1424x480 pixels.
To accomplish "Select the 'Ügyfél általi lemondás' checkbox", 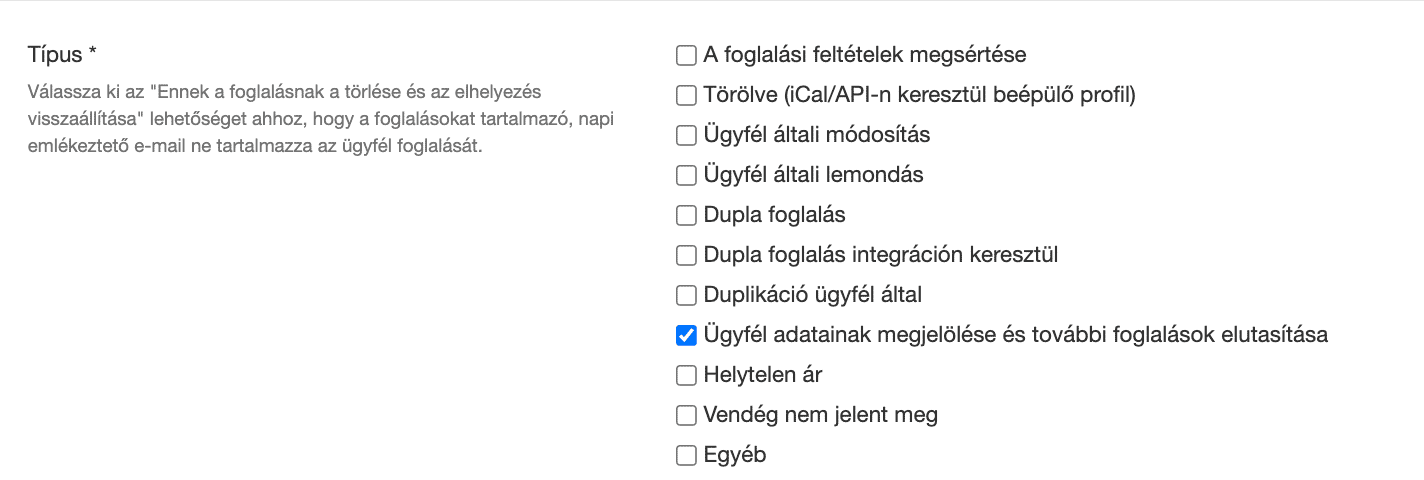I will point(686,175).
